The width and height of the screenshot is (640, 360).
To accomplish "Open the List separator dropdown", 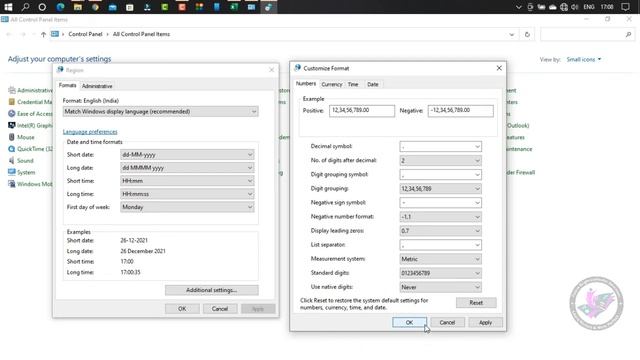I will (440, 245).
